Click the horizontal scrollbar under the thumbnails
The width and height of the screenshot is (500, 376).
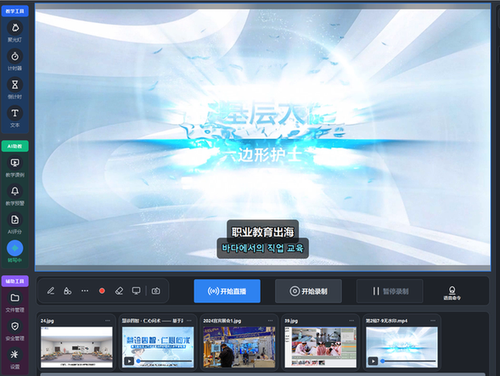263,374
